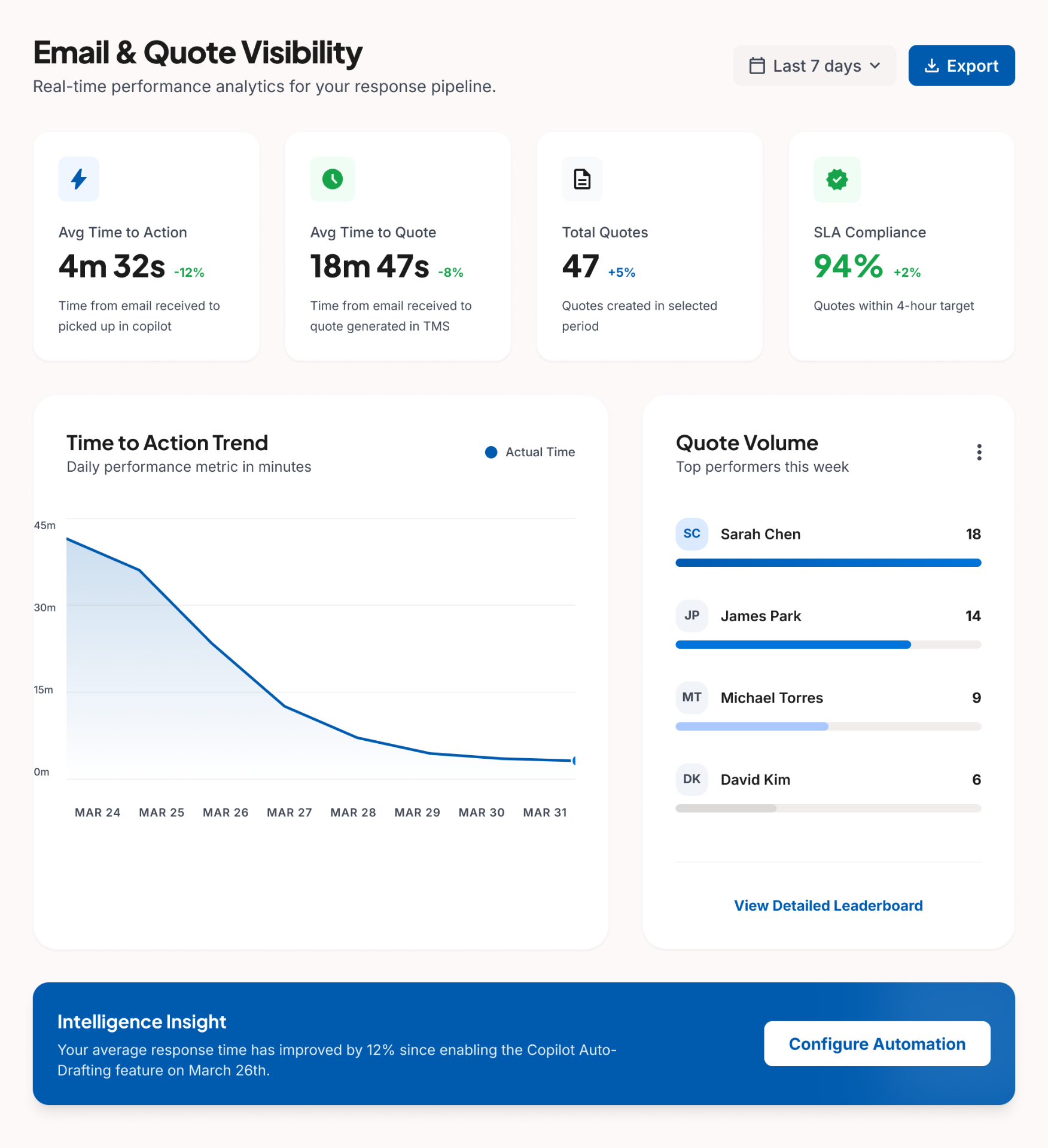Click Sarah Chen's quote volume progress bar

pyautogui.click(x=828, y=563)
